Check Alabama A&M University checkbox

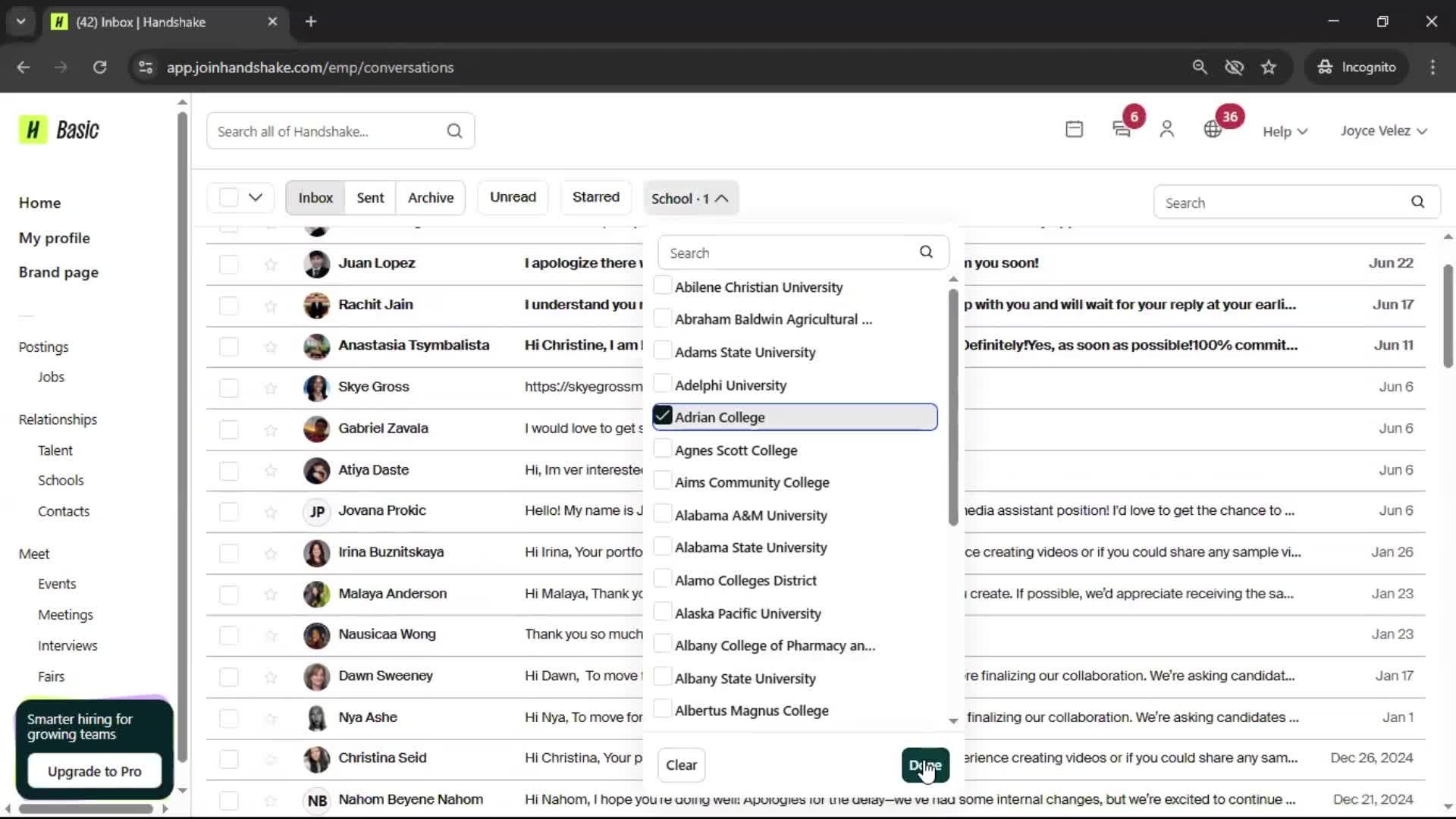point(662,514)
